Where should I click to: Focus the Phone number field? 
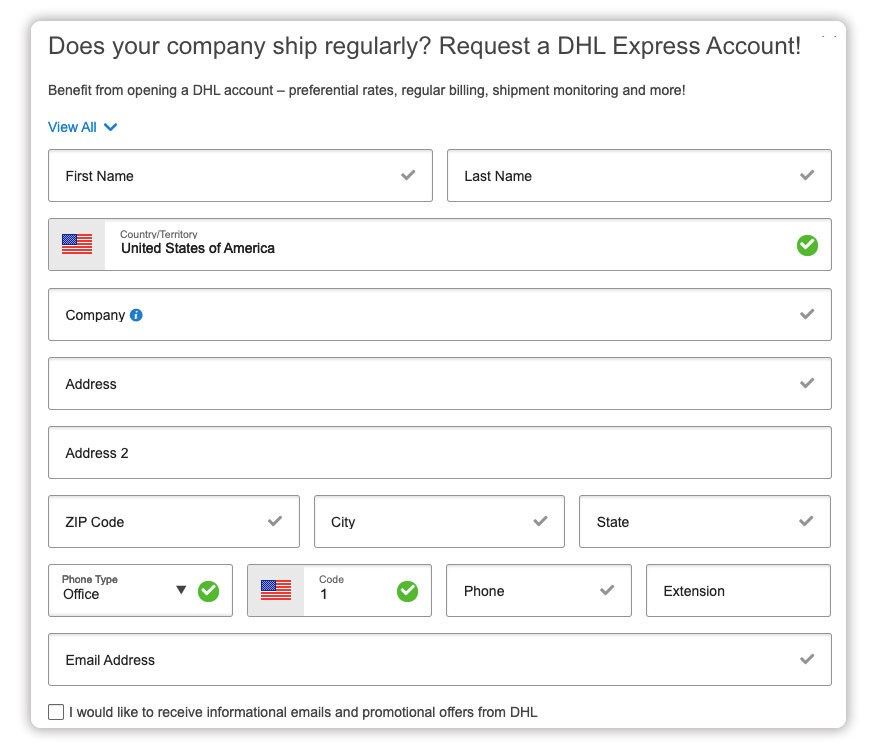point(539,591)
